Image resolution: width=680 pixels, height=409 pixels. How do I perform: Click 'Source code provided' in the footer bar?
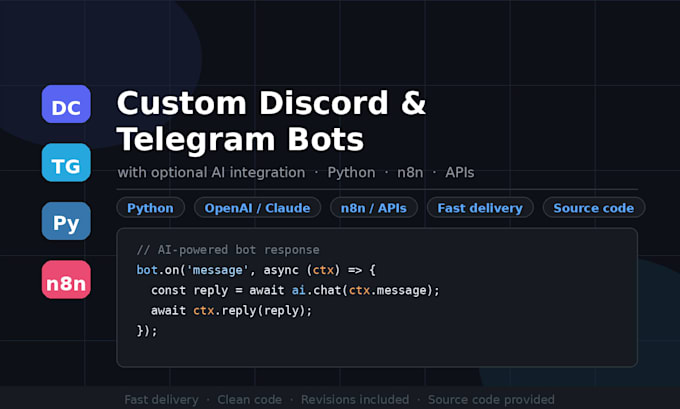pyautogui.click(x=491, y=399)
